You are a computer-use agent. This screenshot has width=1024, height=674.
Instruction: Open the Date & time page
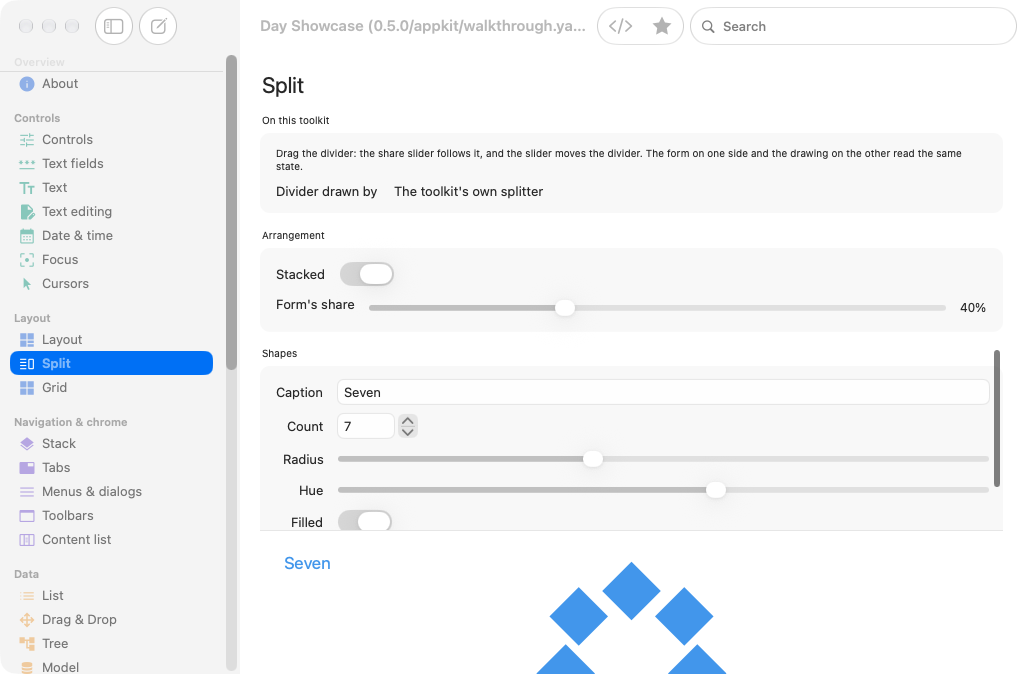point(77,236)
